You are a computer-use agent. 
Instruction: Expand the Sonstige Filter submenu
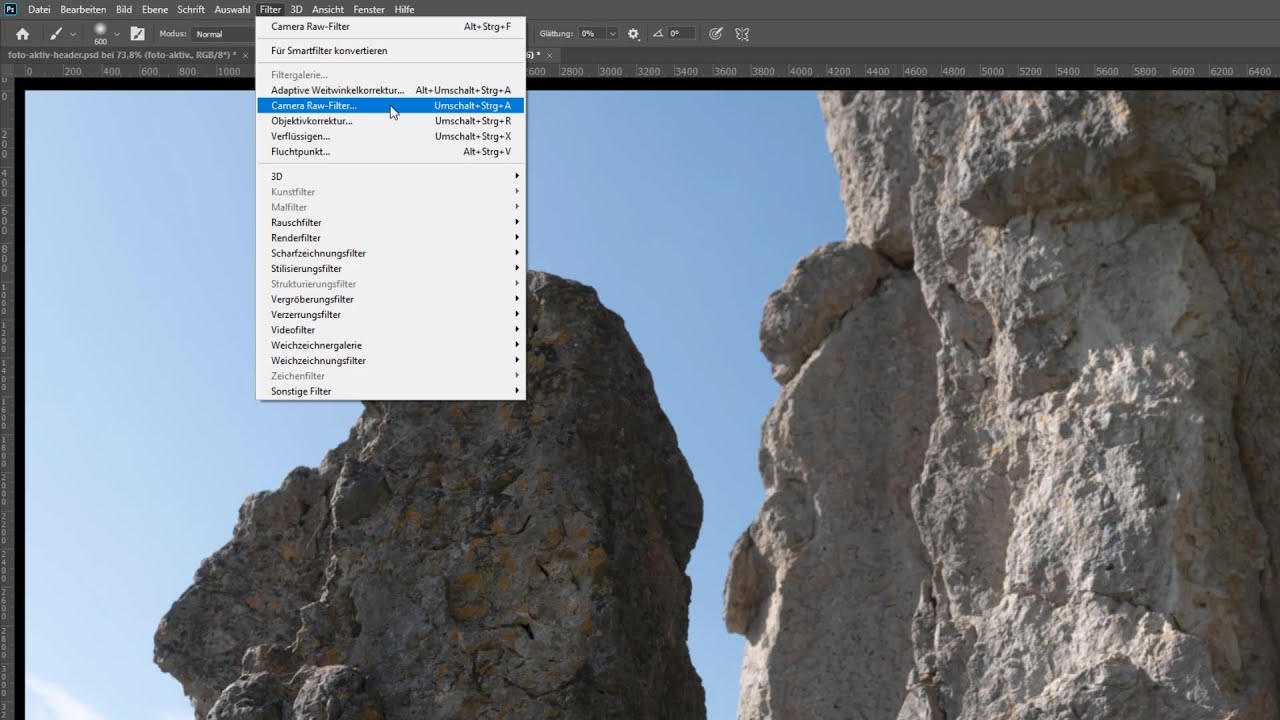[390, 391]
